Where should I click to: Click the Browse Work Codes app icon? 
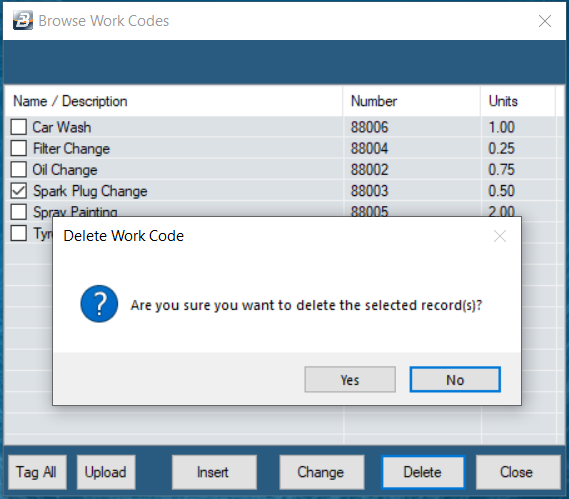click(x=23, y=20)
